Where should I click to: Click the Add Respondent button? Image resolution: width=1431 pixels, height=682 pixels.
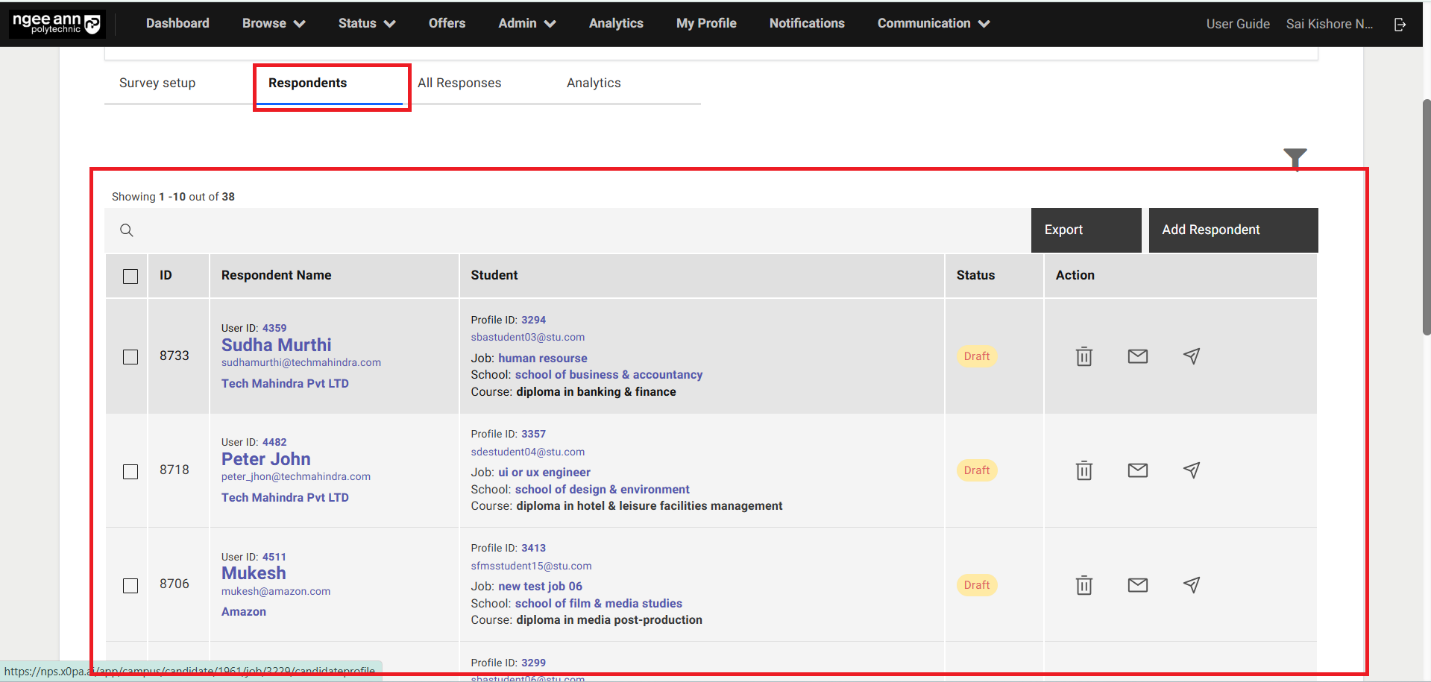coord(1232,230)
